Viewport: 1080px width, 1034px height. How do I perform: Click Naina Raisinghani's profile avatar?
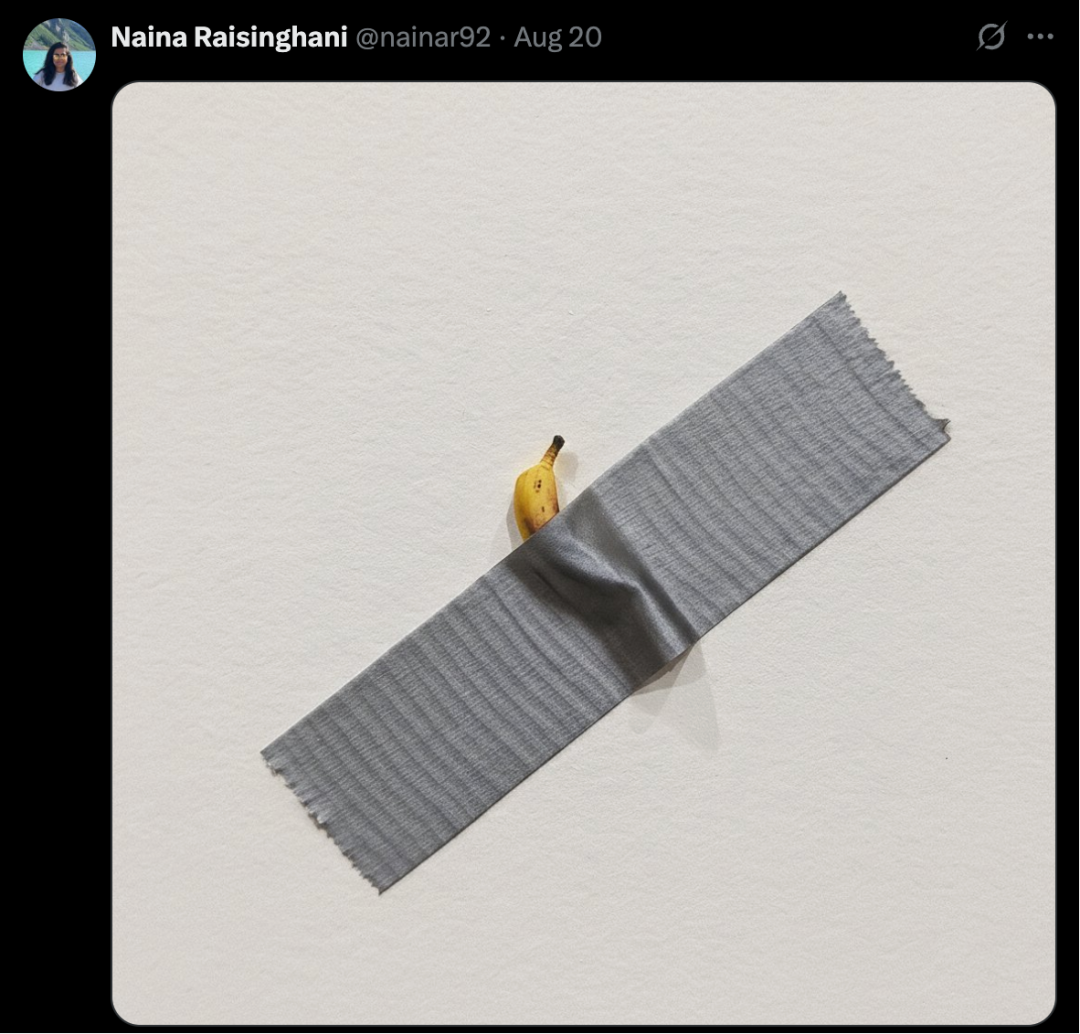[59, 55]
